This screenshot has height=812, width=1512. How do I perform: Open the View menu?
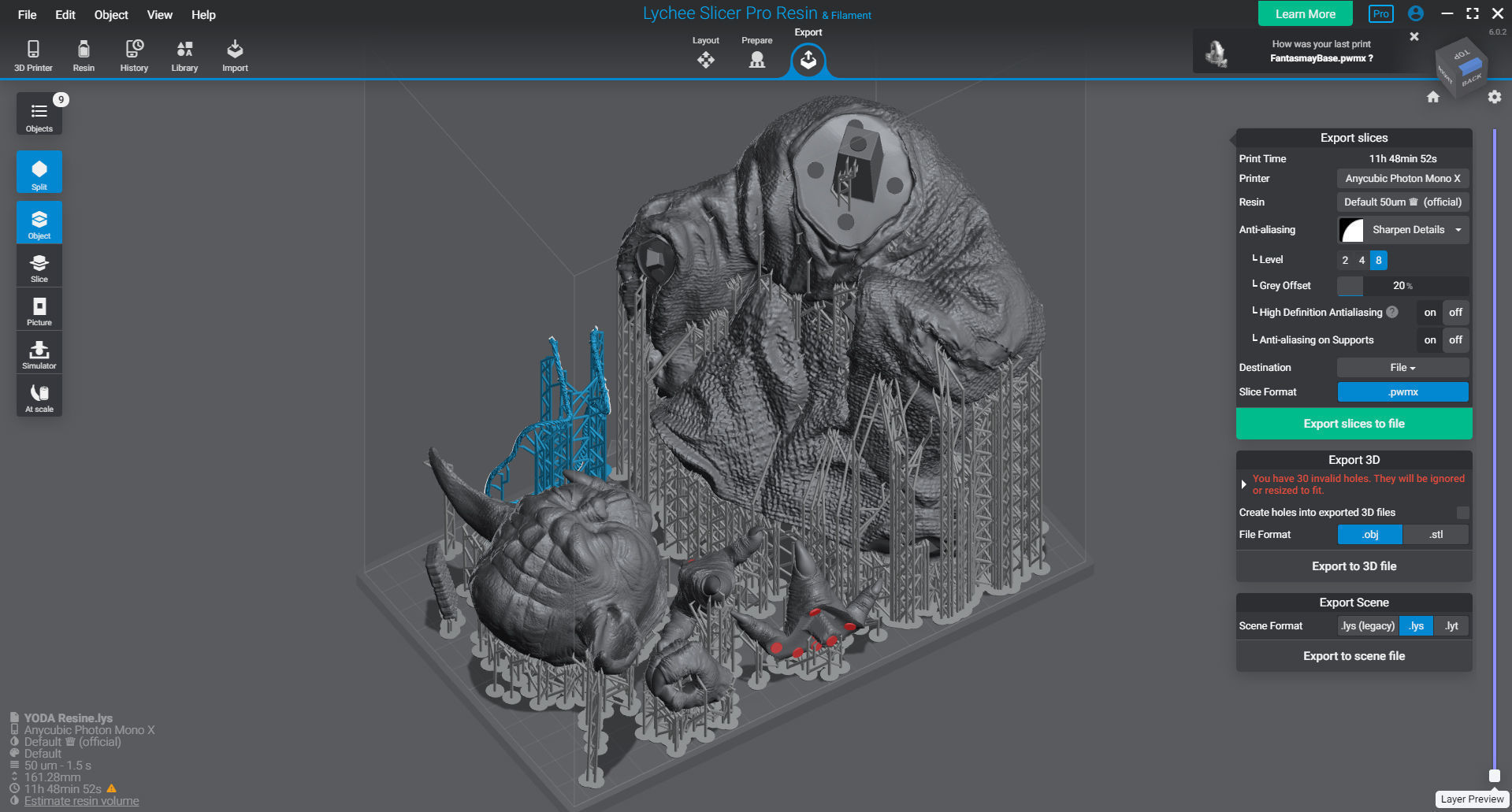160,15
